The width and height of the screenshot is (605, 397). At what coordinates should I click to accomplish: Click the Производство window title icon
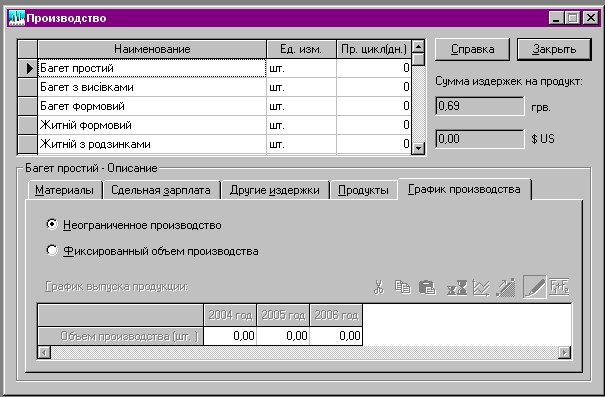click(16, 18)
